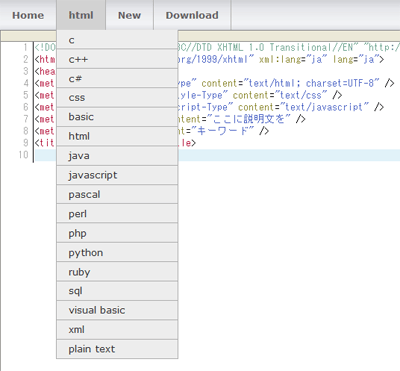Screen dimensions: 400x371
Task: Choose ruby language option
Action: pos(117,272)
